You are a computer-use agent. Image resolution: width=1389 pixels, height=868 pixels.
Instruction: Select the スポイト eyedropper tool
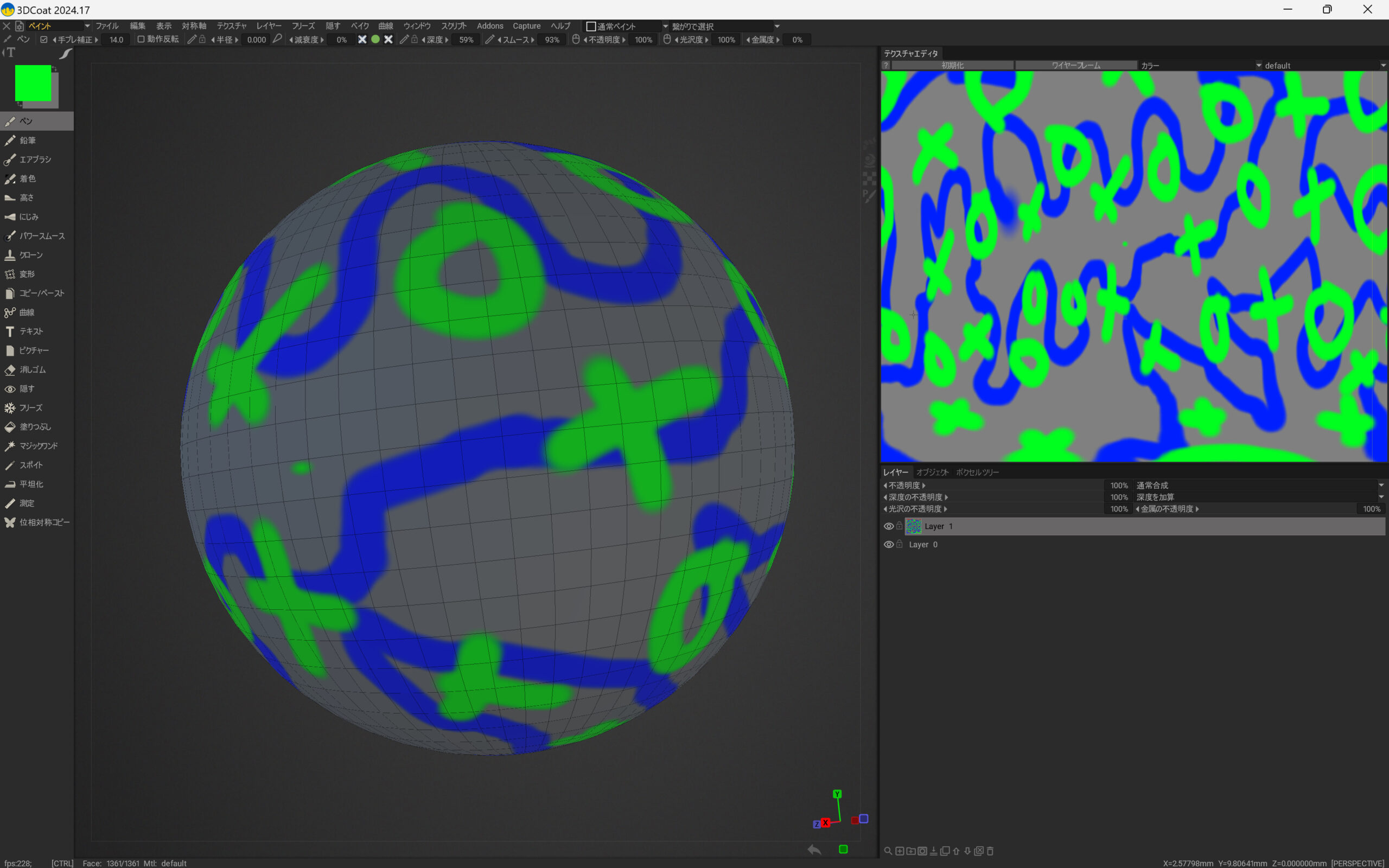tap(30, 465)
